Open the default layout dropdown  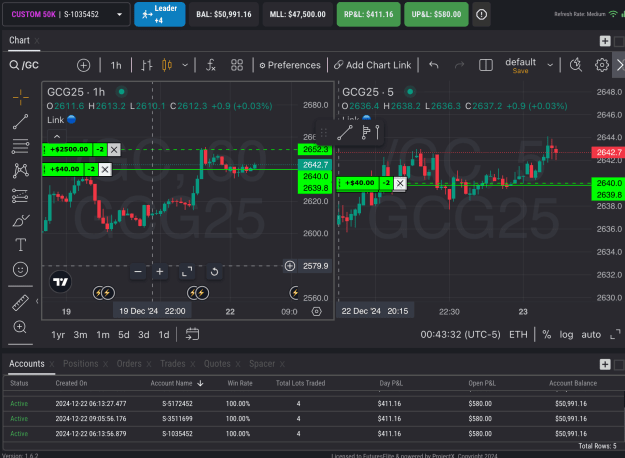550,65
